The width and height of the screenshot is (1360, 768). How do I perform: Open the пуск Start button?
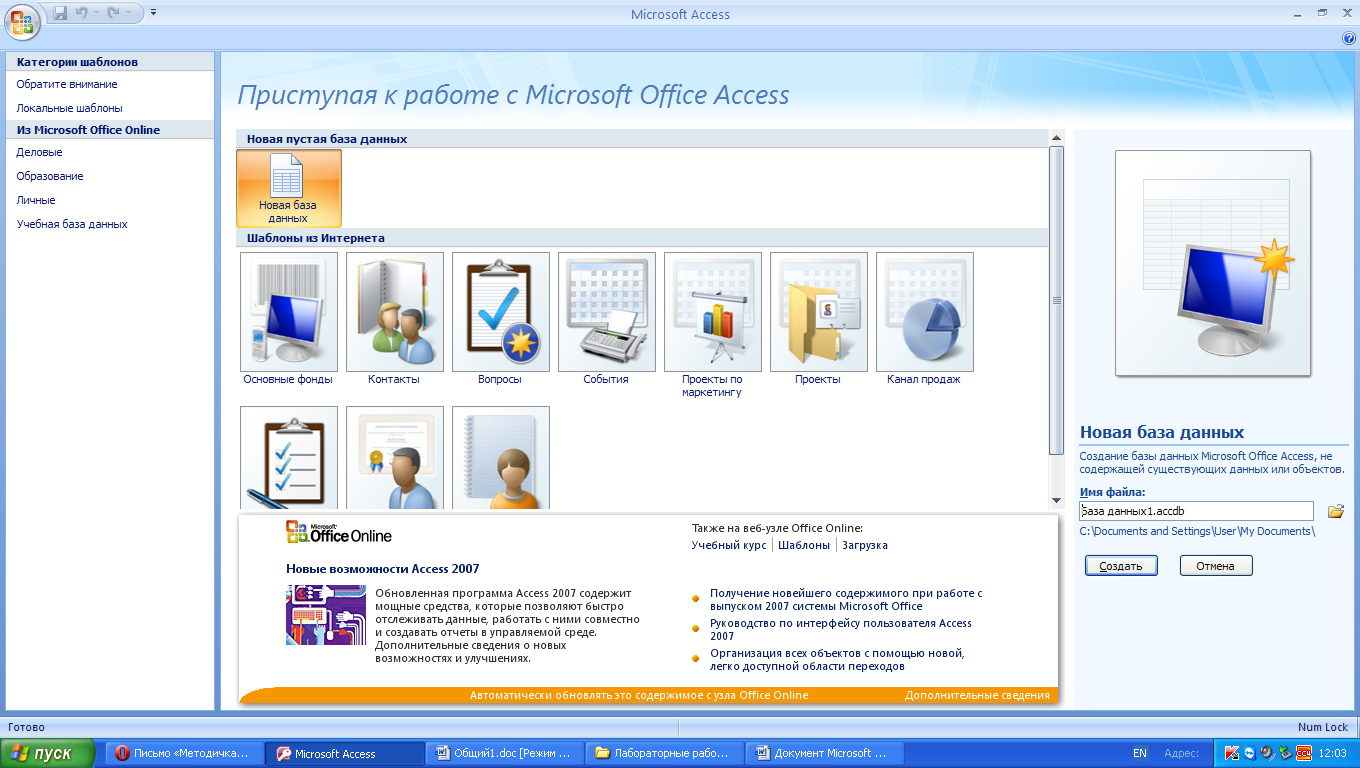tap(47, 753)
